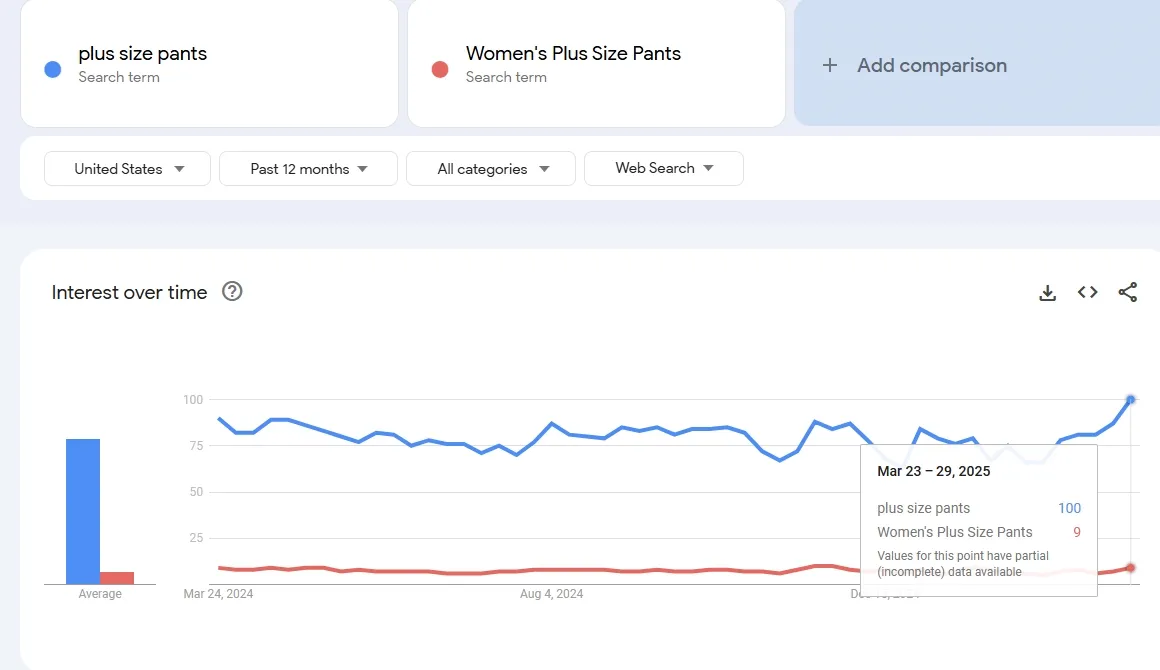Image resolution: width=1160 pixels, height=670 pixels.
Task: Open the All categories dropdown
Action: pos(491,169)
